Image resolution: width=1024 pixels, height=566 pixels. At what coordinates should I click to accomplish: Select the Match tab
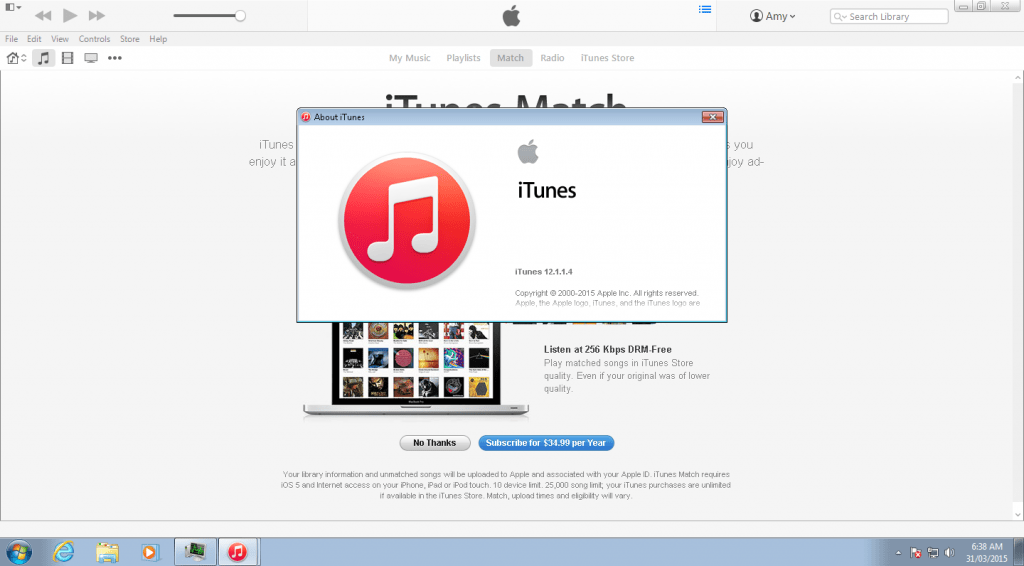coord(511,58)
